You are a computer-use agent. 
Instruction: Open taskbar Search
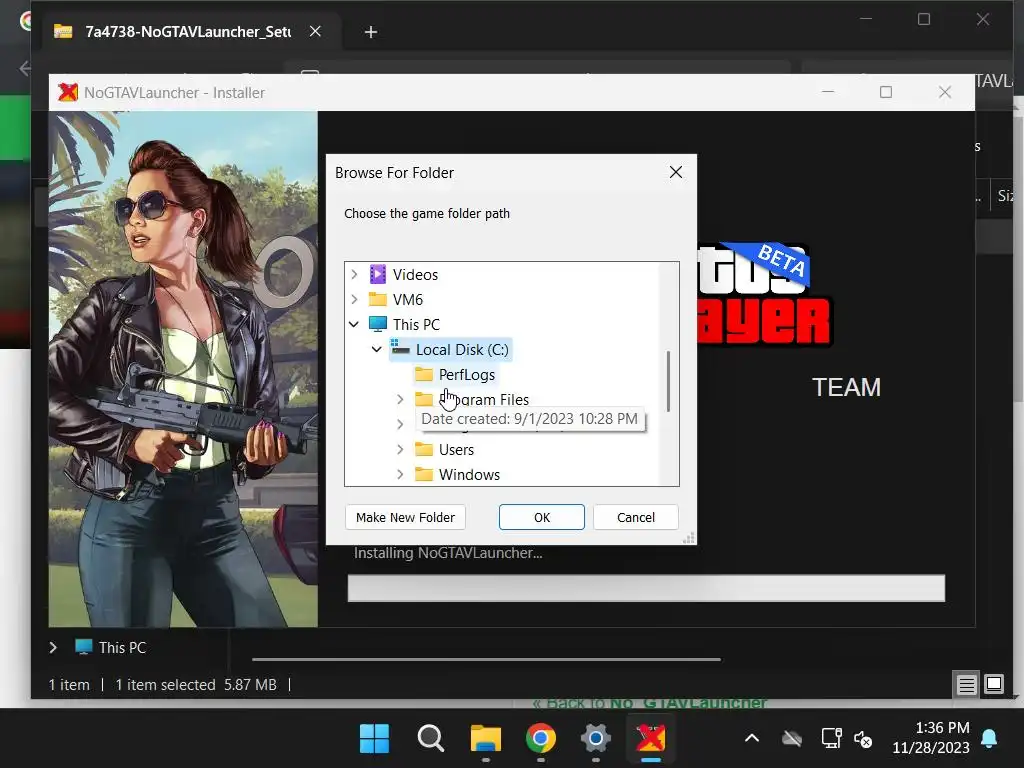click(430, 739)
